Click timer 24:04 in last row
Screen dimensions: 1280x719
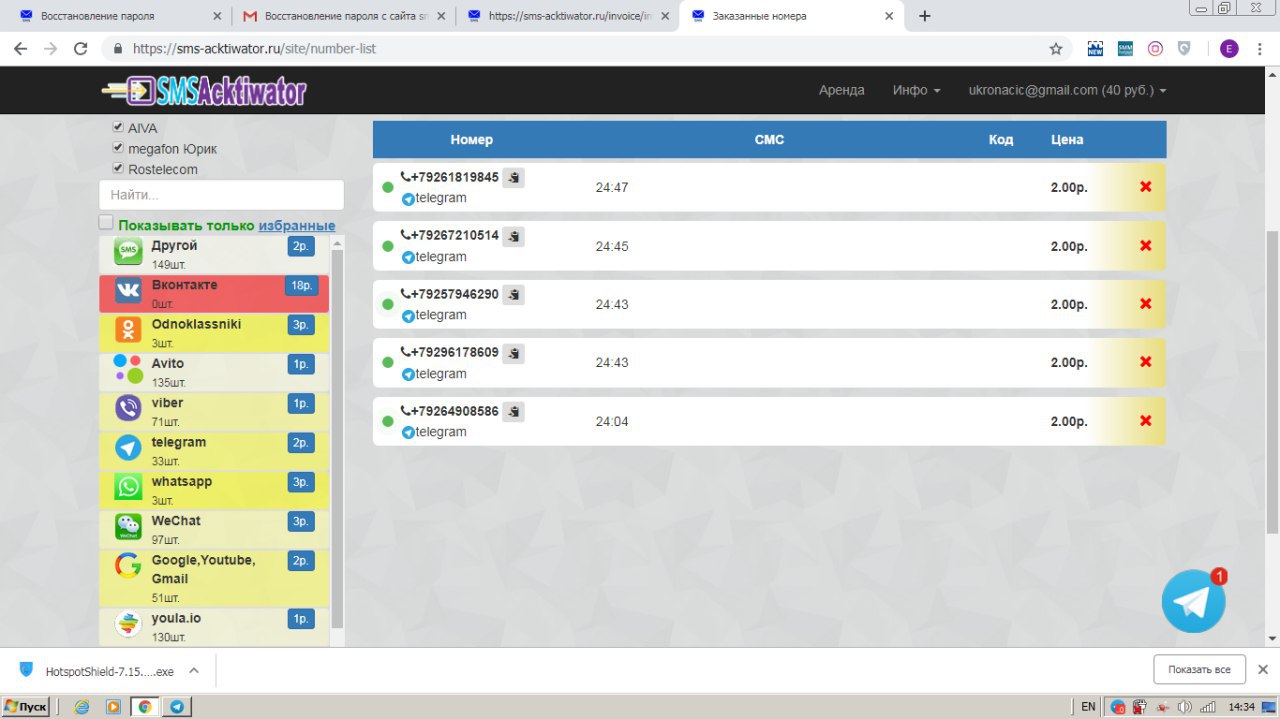[612, 421]
